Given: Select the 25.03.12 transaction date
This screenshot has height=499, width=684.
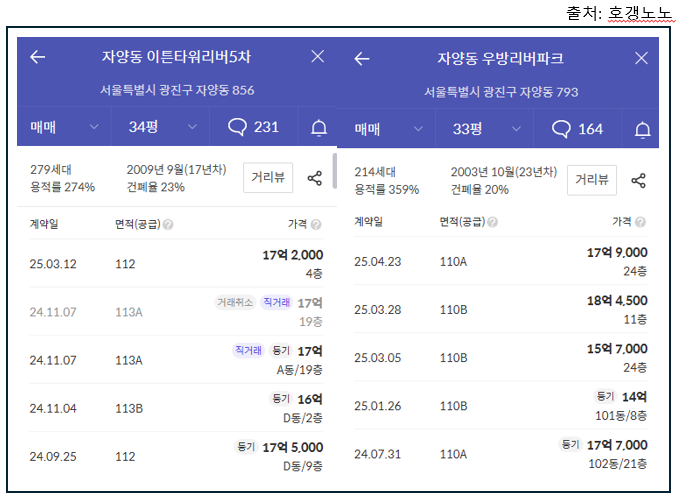Looking at the screenshot, I should point(53,264).
